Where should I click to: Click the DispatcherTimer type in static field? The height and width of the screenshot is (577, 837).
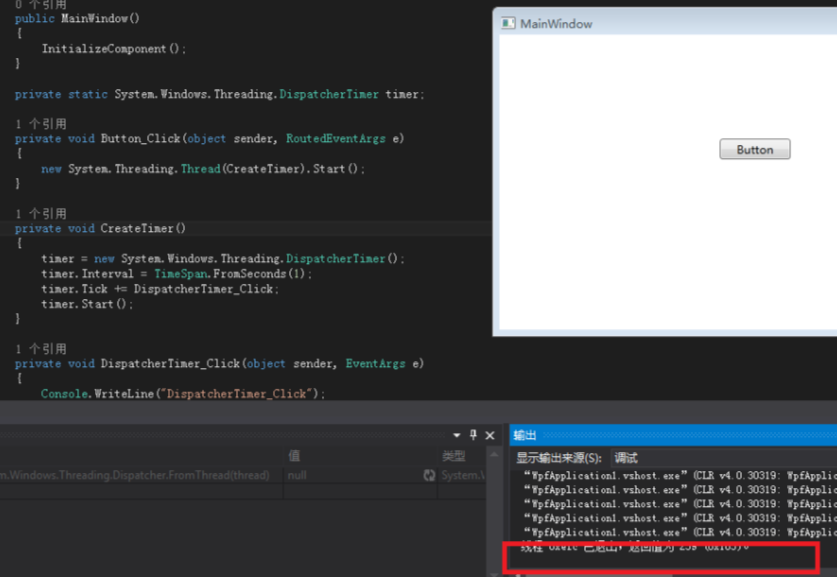[x=329, y=94]
